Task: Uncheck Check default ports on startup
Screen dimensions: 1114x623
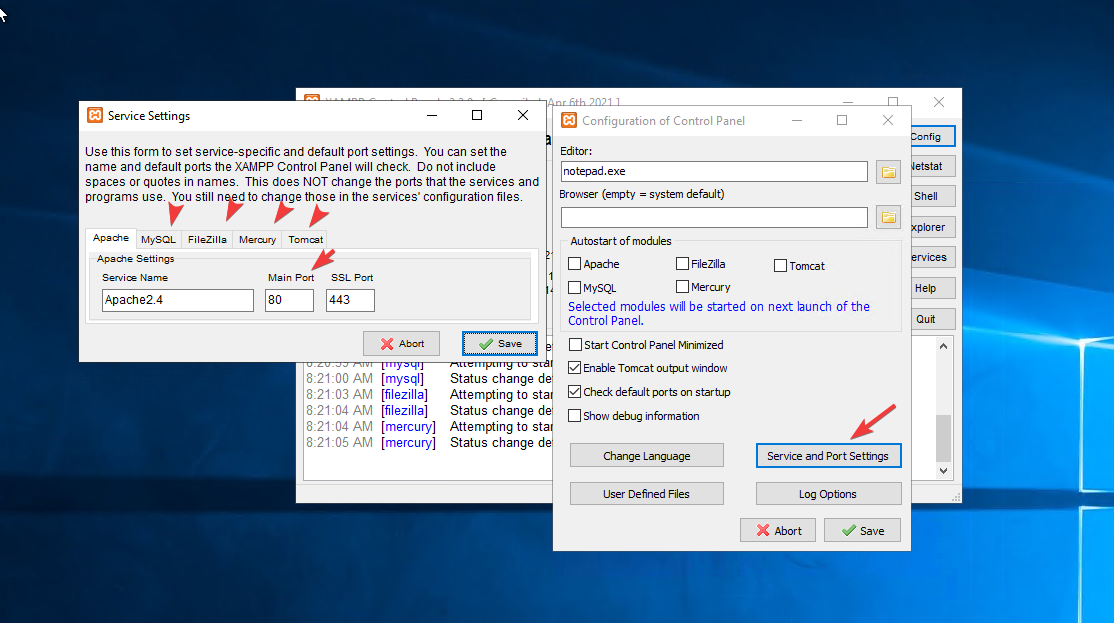Action: pos(575,391)
